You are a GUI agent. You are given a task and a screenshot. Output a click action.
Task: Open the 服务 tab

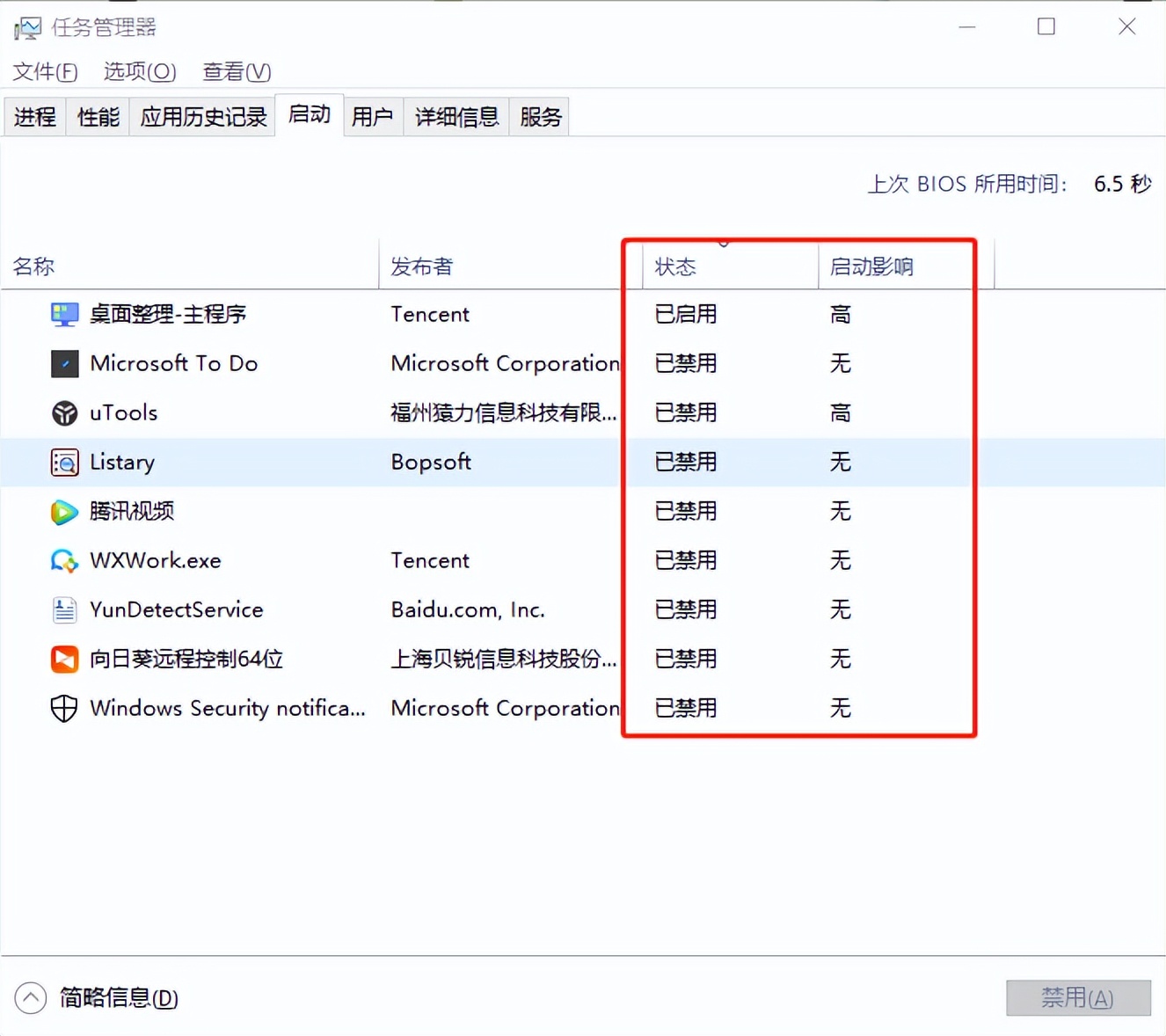[x=539, y=116]
